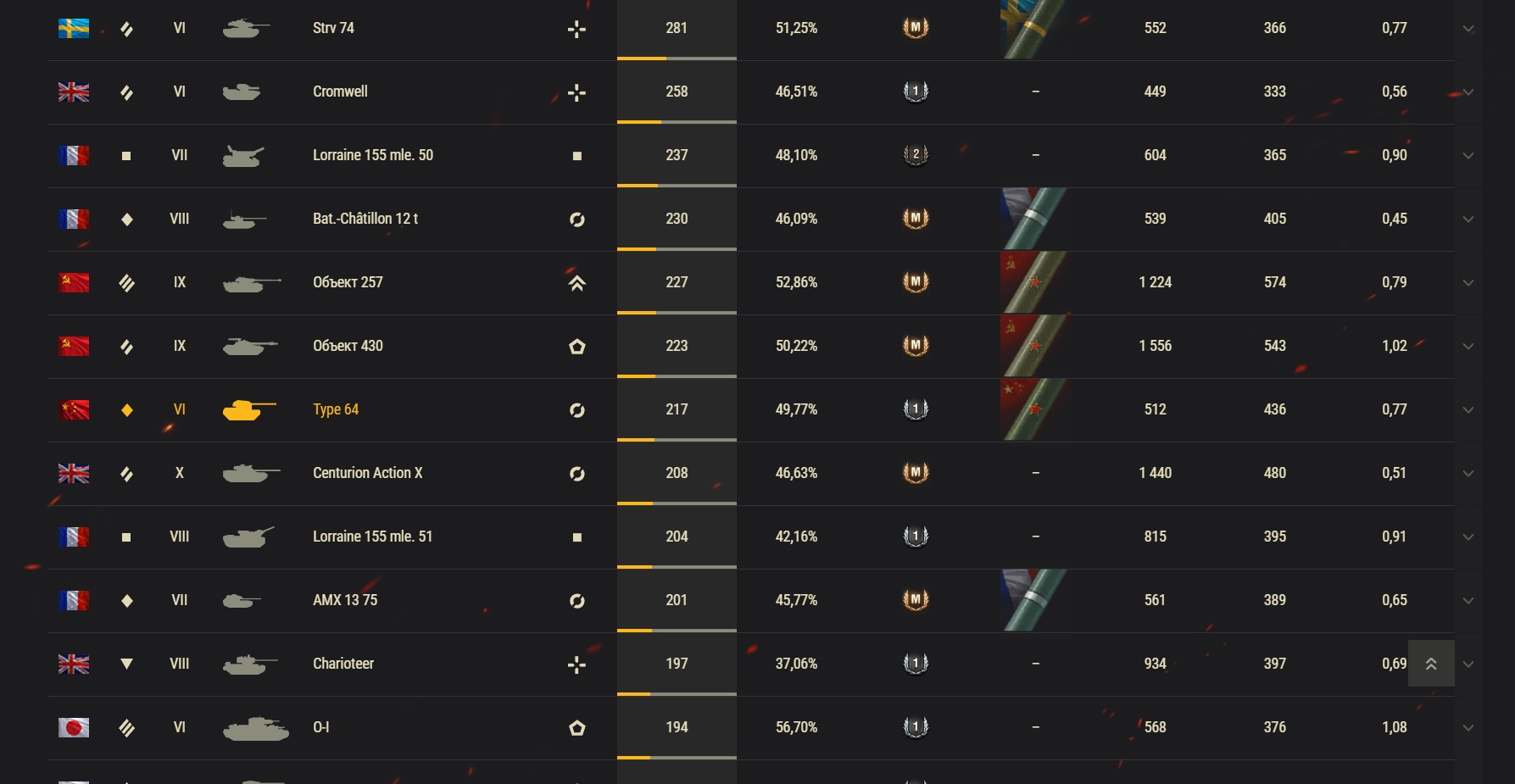This screenshot has height=784, width=1515.
Task: Click the O-I heavy tank silhouette icon
Action: (x=256, y=728)
